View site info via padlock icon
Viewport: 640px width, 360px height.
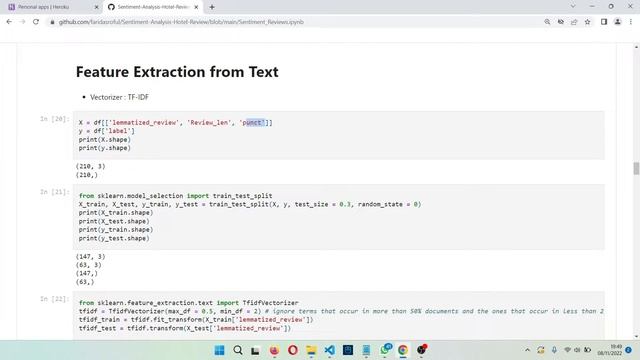pos(52,22)
